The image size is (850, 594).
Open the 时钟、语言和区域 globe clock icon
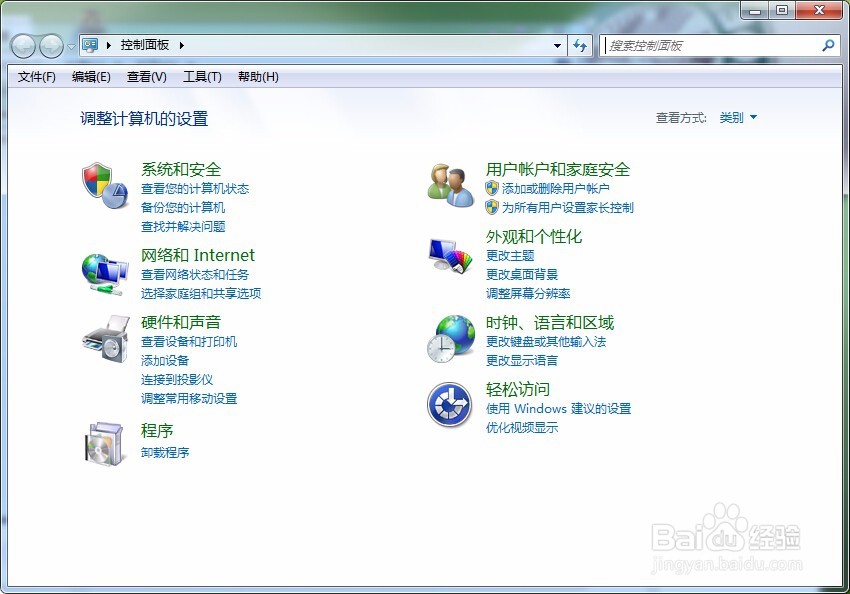(x=451, y=339)
